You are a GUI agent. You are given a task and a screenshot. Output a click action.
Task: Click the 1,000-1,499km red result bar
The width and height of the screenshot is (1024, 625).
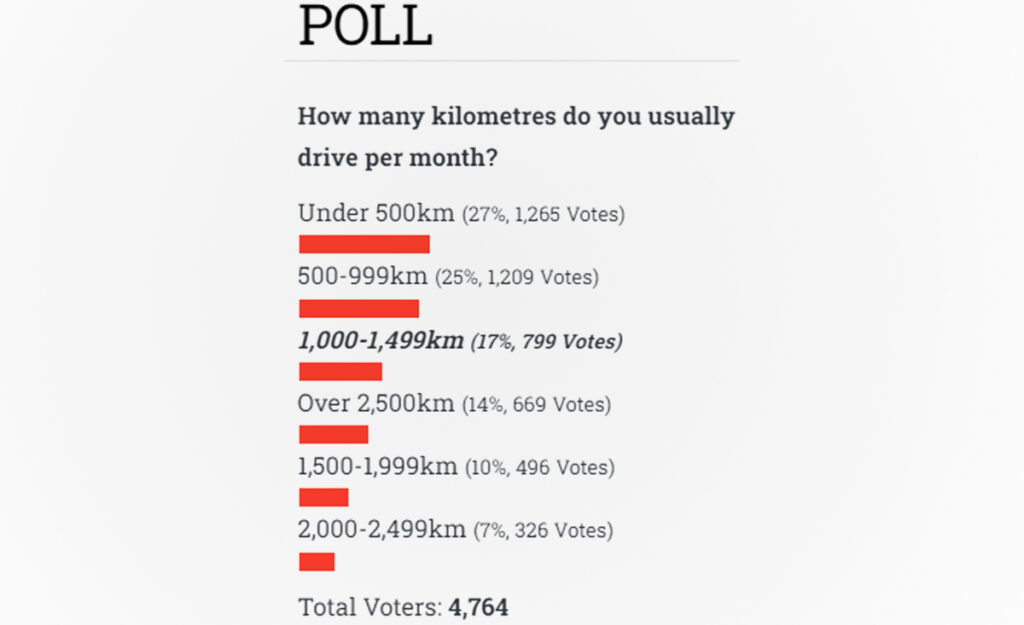coord(340,372)
